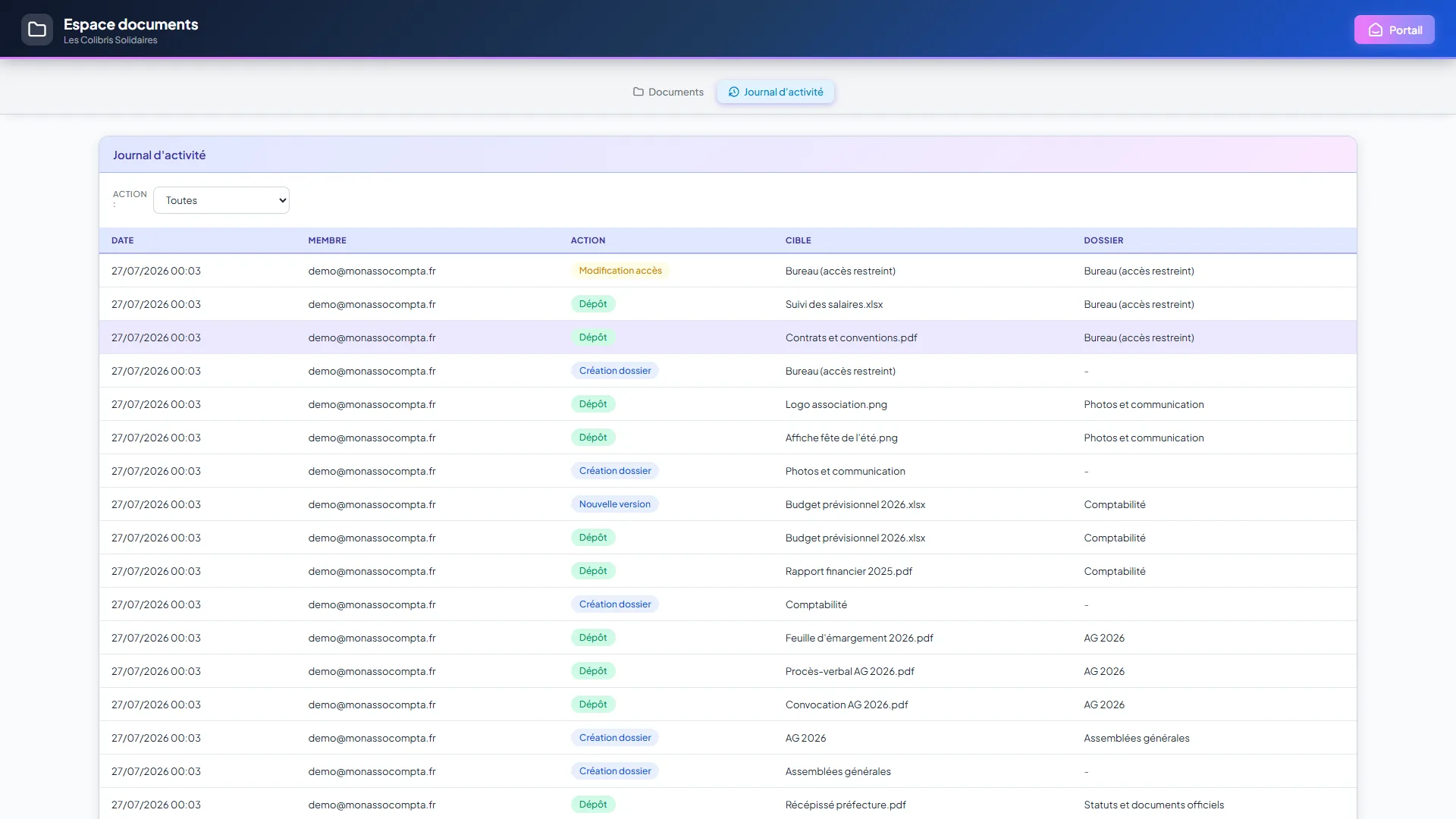This screenshot has height=819, width=1456.
Task: Click the Procès-verbal AG 2026.pdf entry
Action: pos(849,671)
